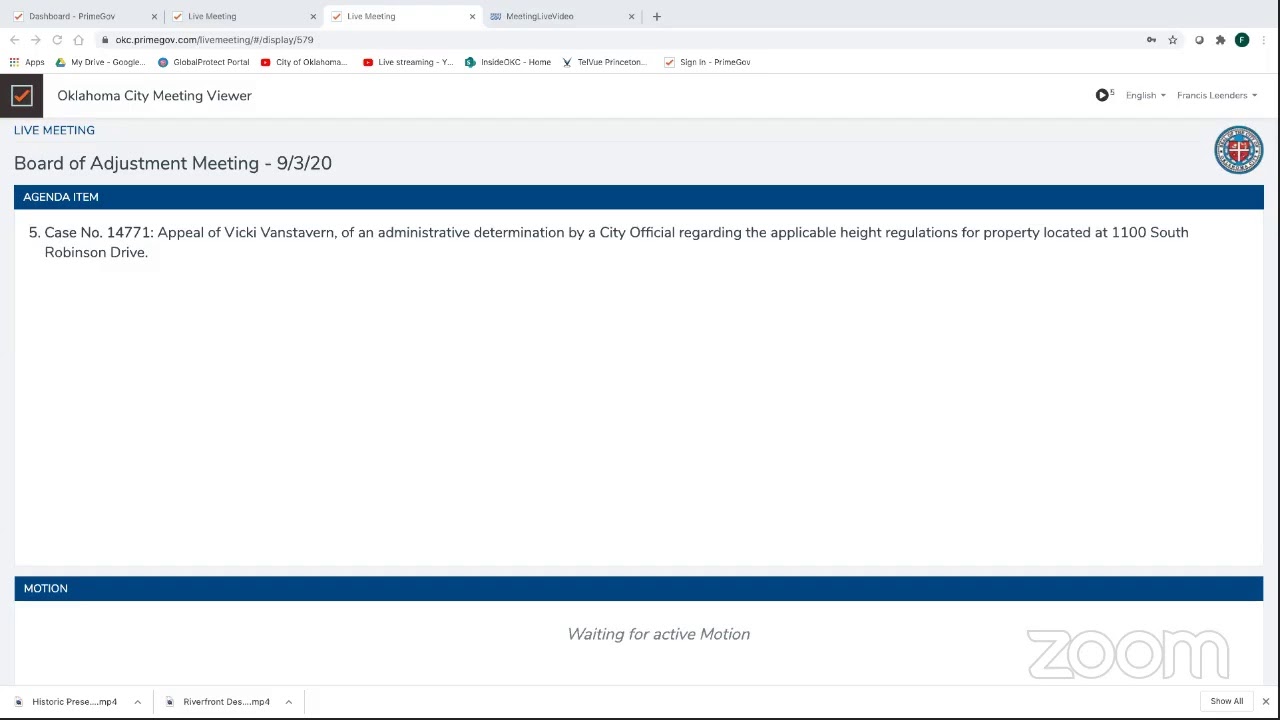This screenshot has height=720, width=1280.
Task: Bookmark this page with star icon
Action: click(1173, 40)
